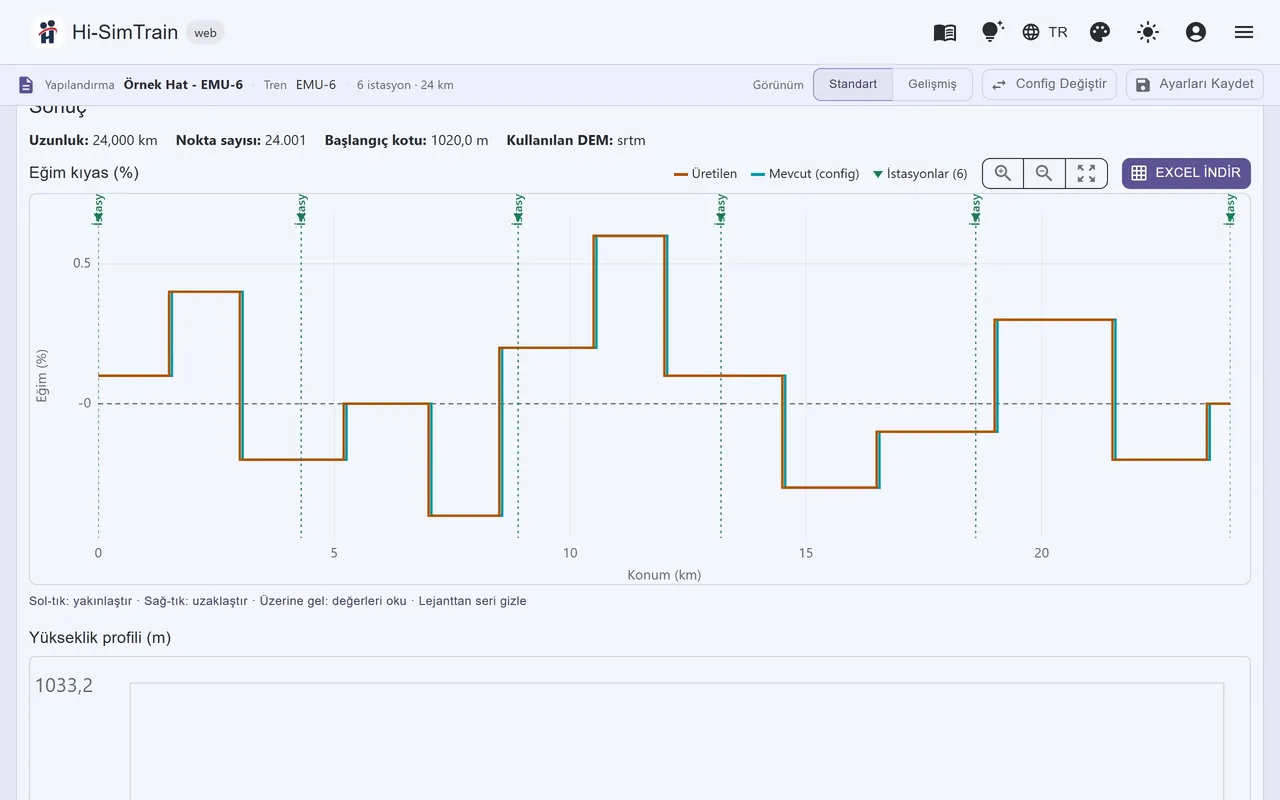Image resolution: width=1280 pixels, height=800 pixels.
Task: Open the color palette theme icon
Action: point(1100,32)
